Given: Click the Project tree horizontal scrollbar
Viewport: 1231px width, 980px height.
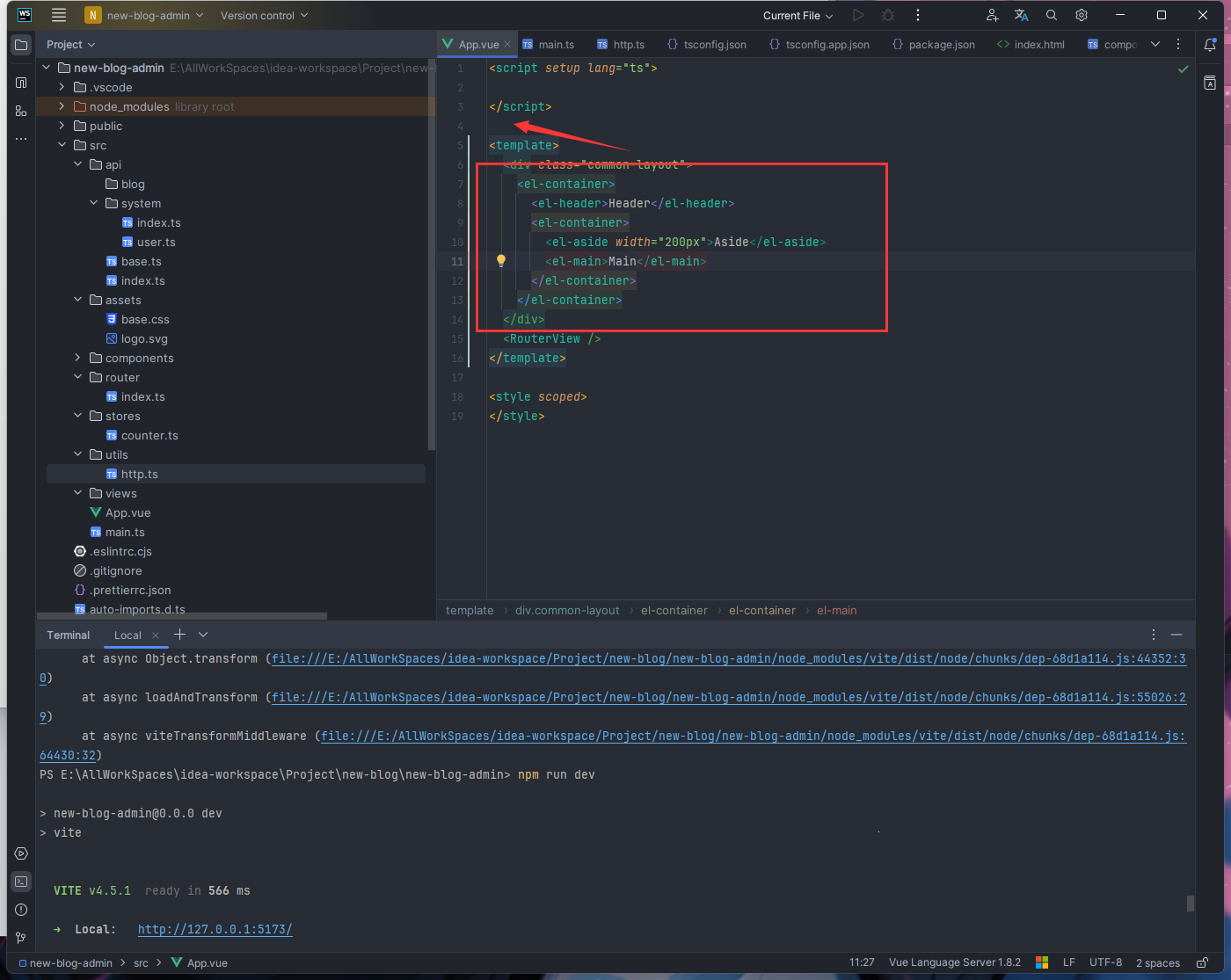Looking at the screenshot, I should 181,616.
